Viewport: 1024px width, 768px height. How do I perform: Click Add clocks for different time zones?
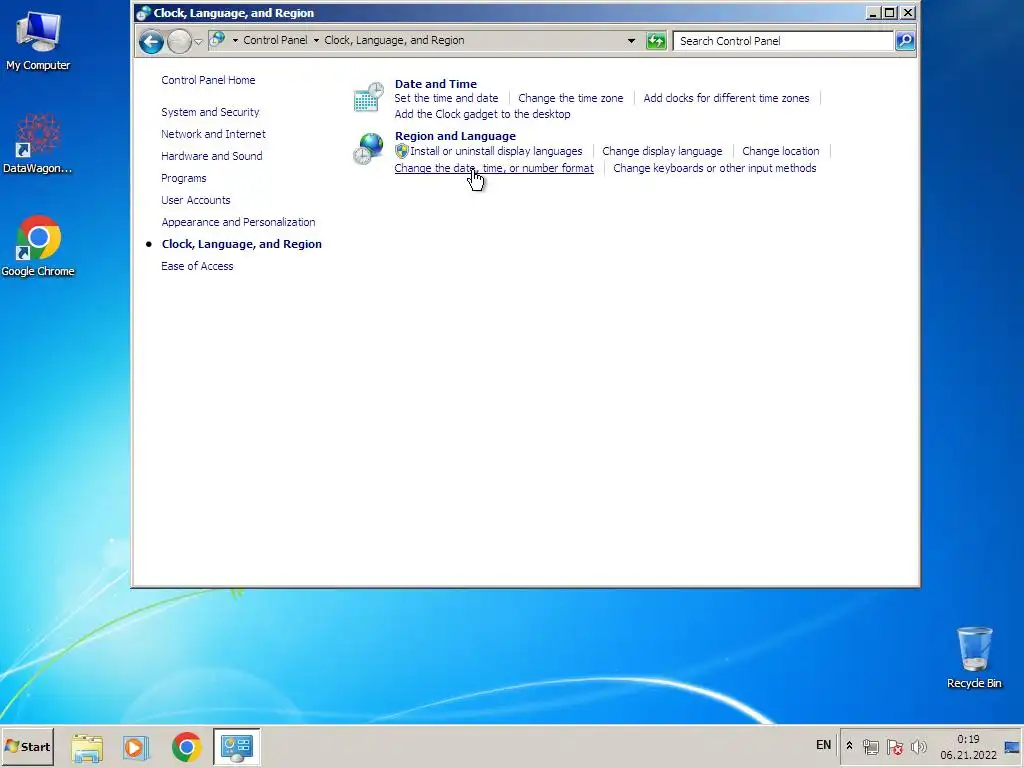tap(726, 98)
